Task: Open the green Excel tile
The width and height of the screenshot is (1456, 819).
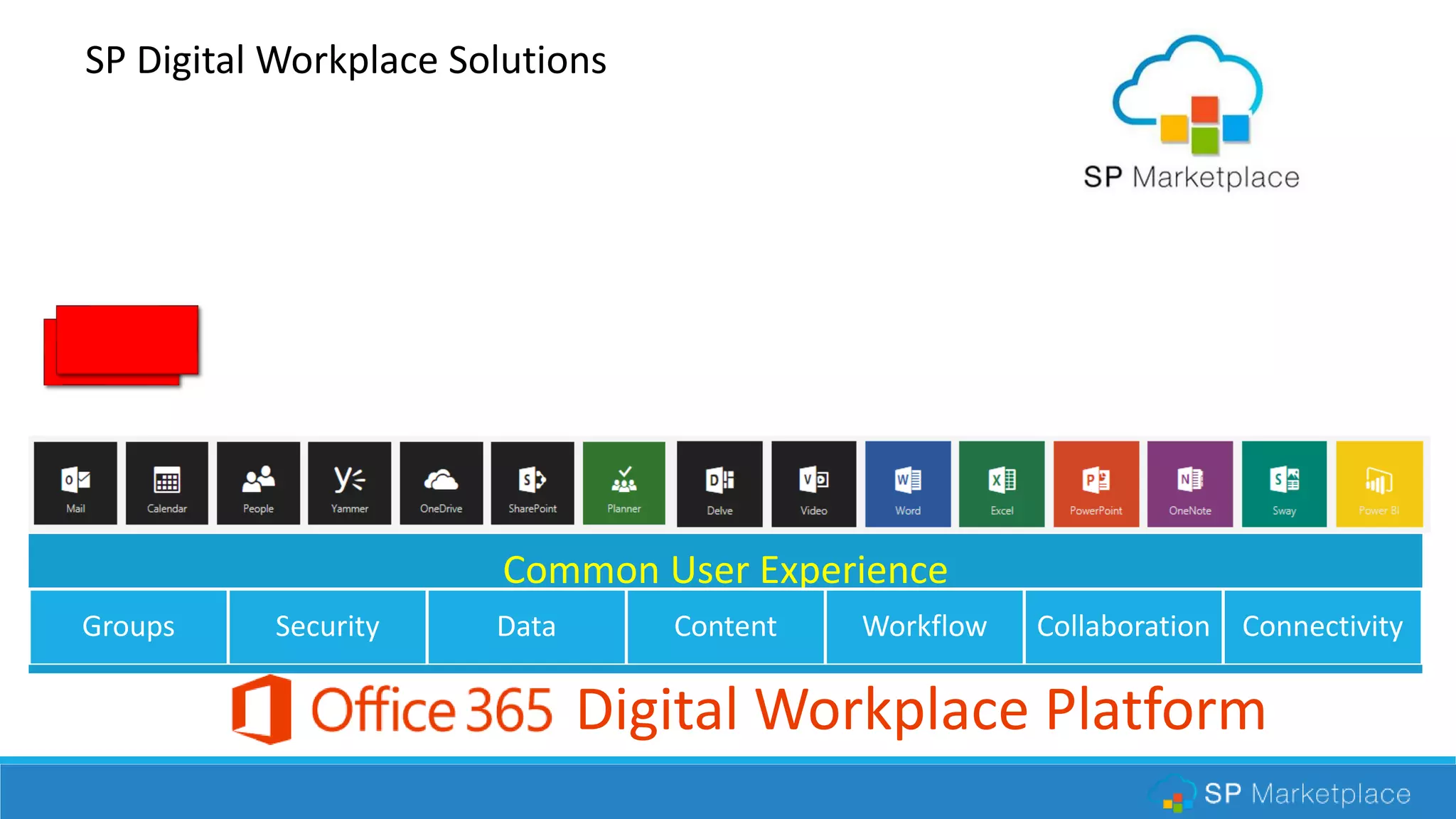Action: 1002,484
